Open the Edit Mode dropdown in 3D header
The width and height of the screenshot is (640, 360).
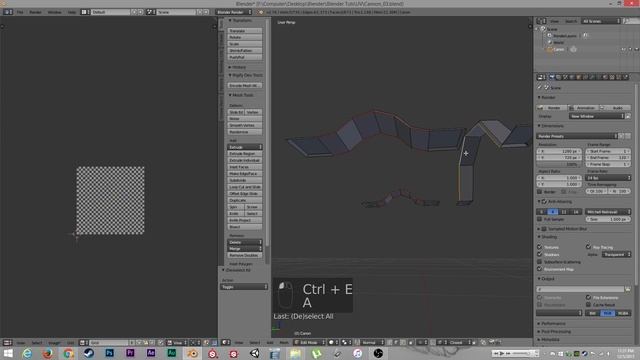(309, 342)
